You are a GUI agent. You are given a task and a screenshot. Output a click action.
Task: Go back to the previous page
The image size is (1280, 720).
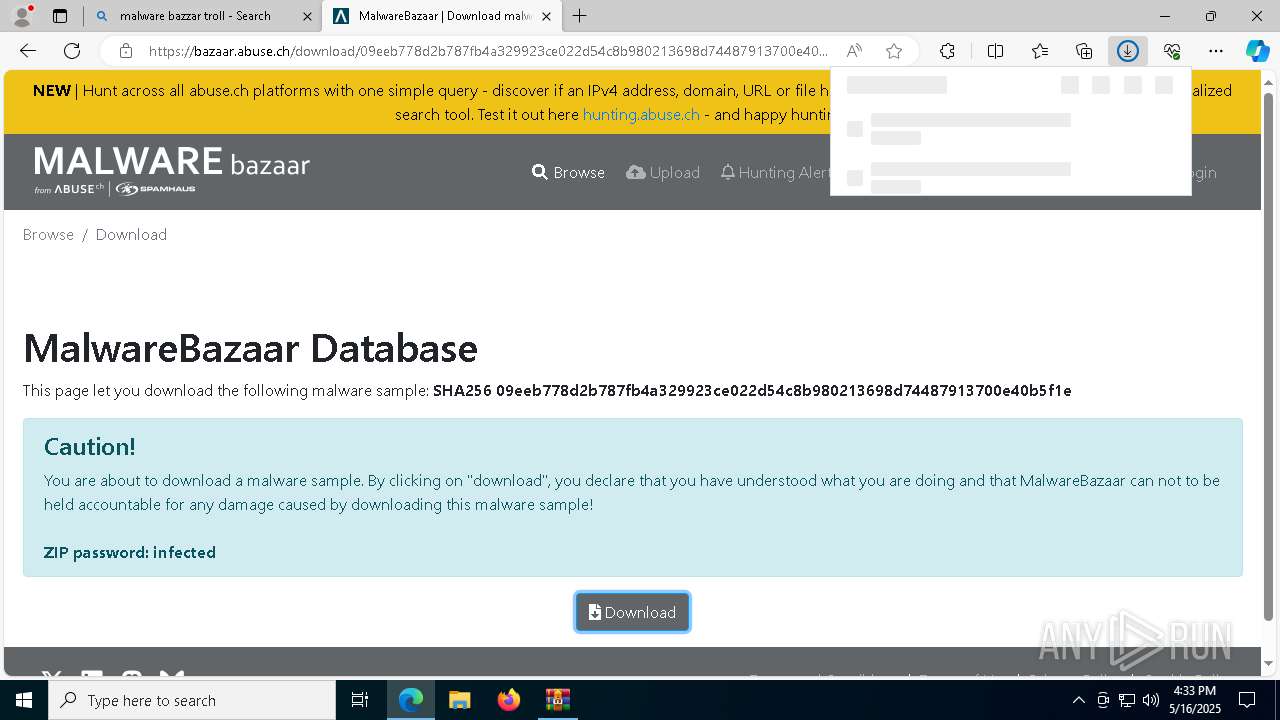click(x=28, y=51)
